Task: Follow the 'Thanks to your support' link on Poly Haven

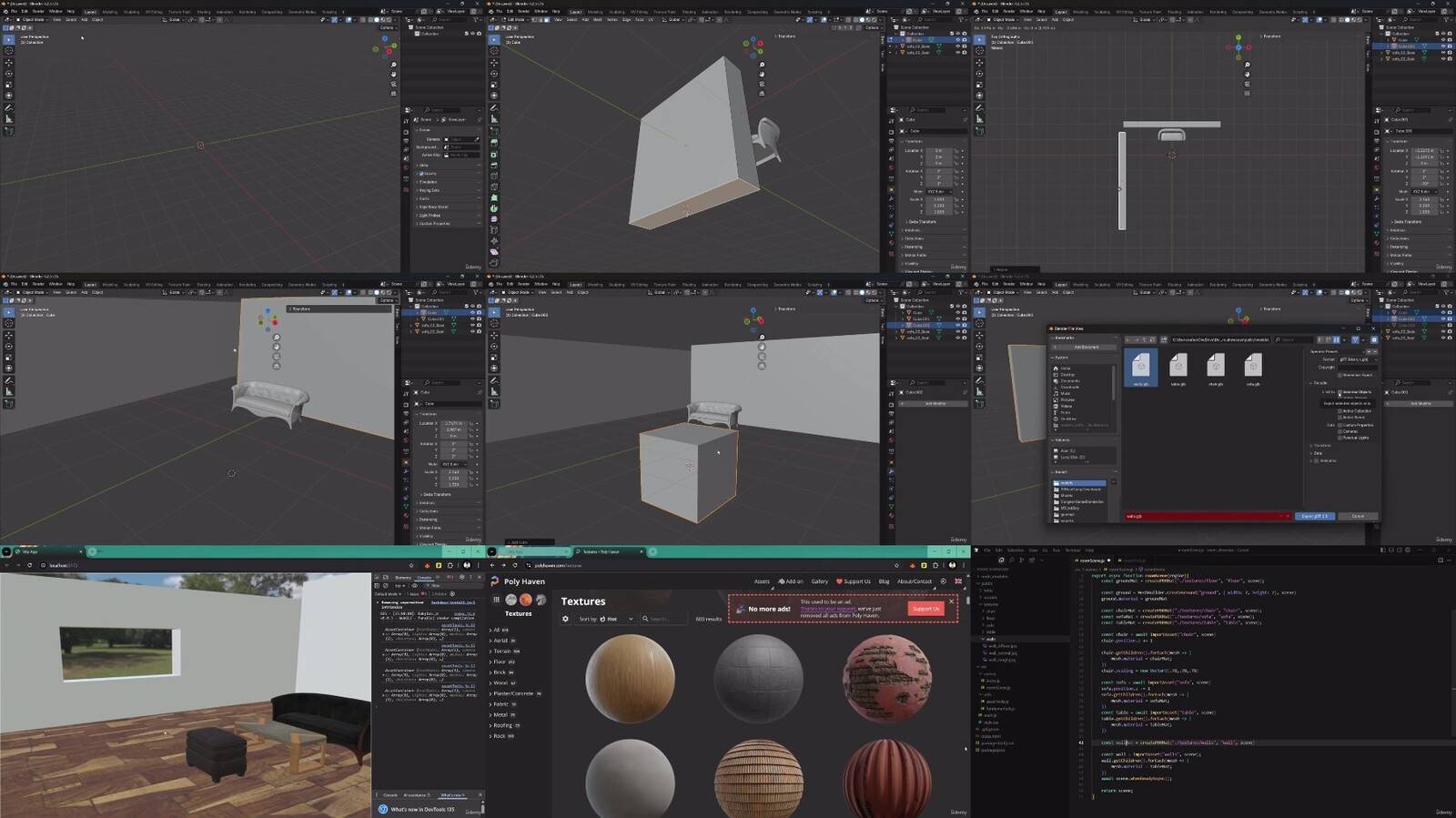Action: tap(828, 609)
